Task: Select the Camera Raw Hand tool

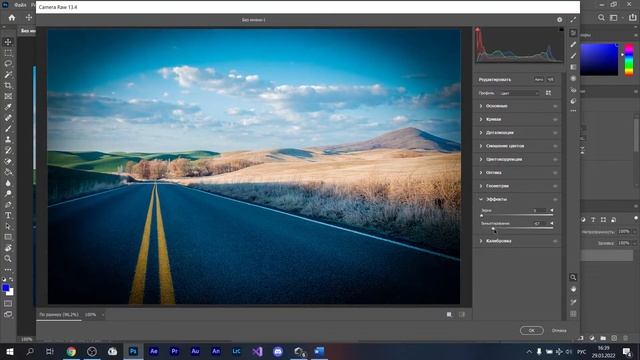Action: (573, 289)
